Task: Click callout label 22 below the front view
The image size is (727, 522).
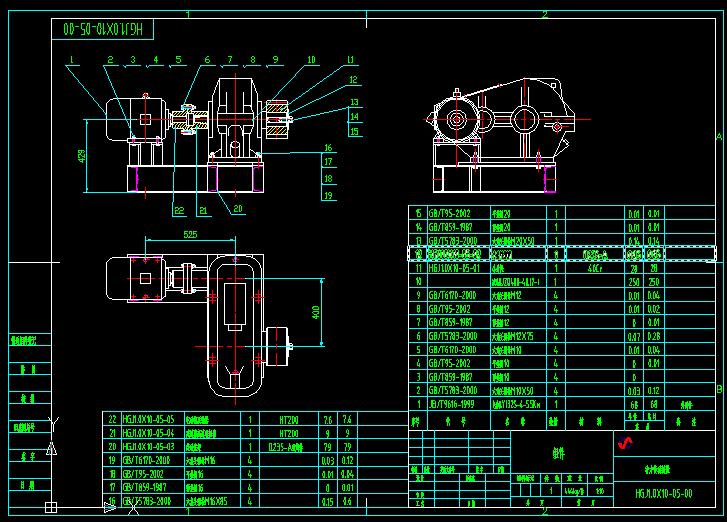Action: pos(179,210)
